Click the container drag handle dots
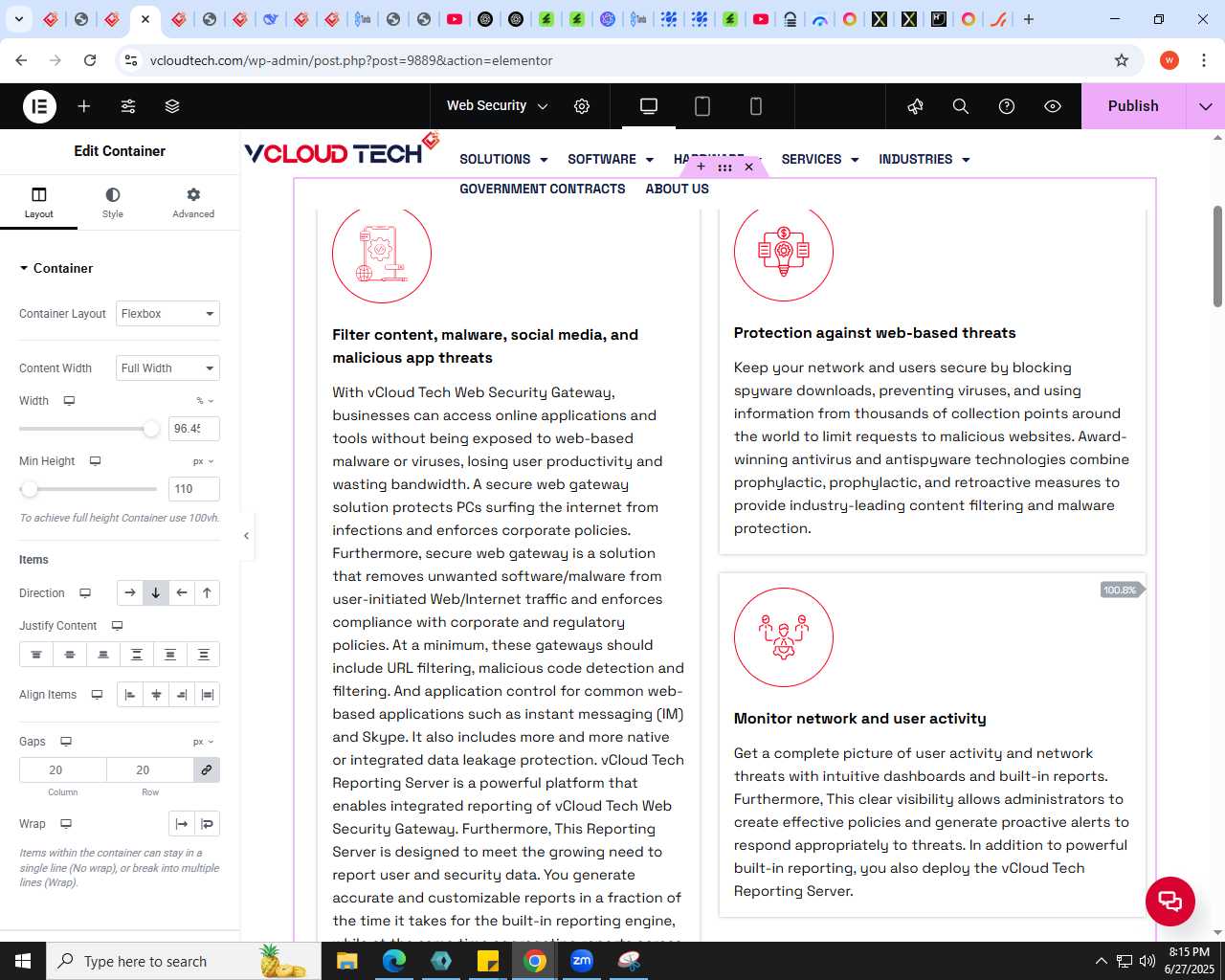This screenshot has height=980, width=1225. [x=724, y=167]
